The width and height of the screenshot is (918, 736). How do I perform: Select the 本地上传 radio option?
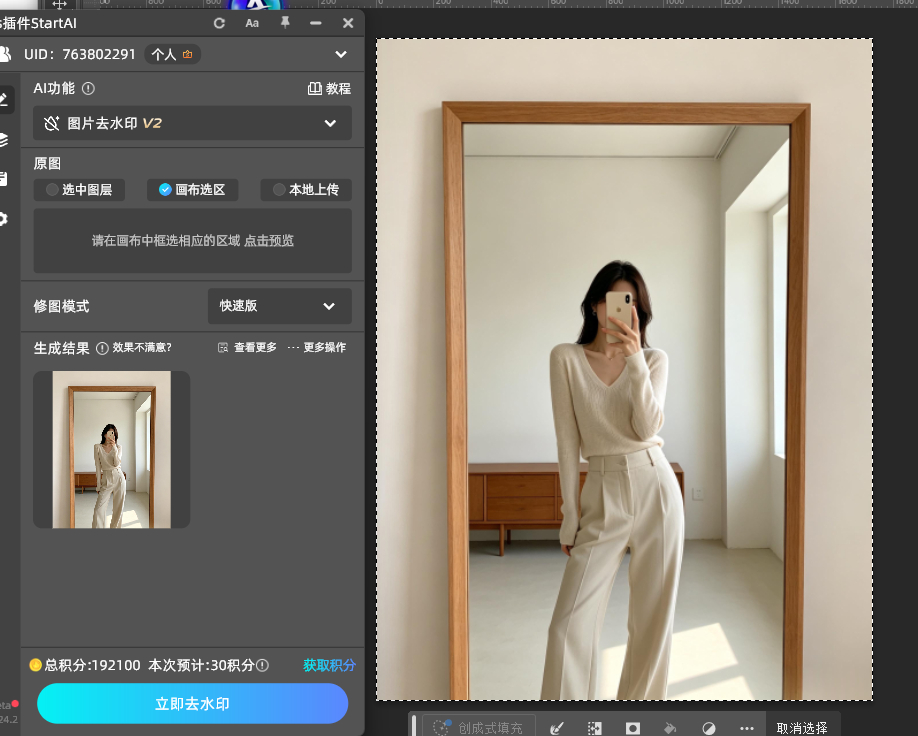(x=306, y=190)
